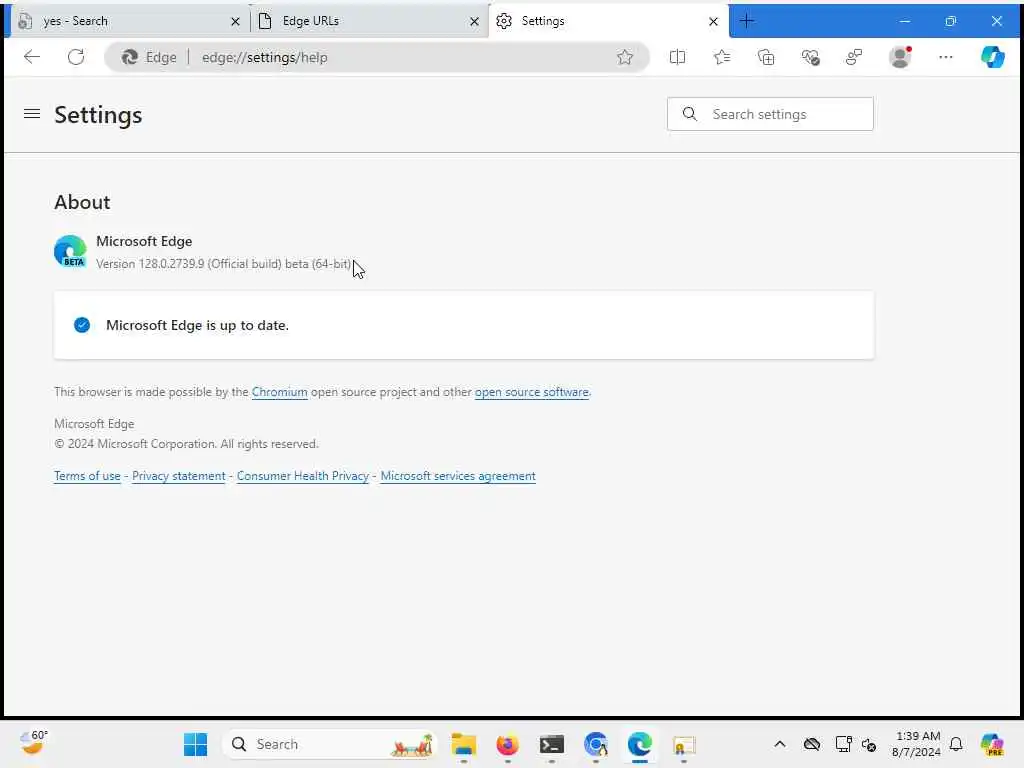
Task: Open the Privacy statement link
Action: pos(178,476)
